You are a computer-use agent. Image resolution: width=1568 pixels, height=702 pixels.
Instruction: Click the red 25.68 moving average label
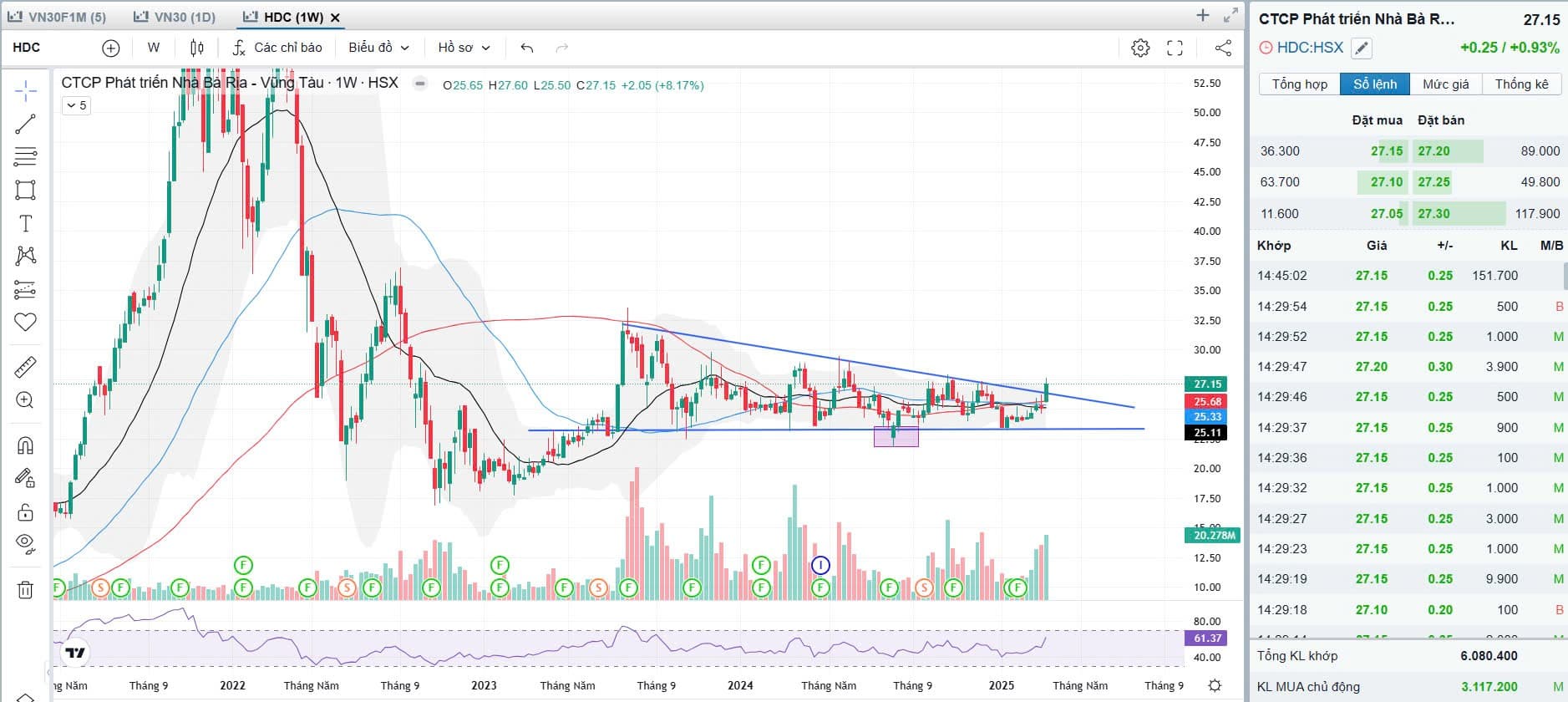point(1208,402)
